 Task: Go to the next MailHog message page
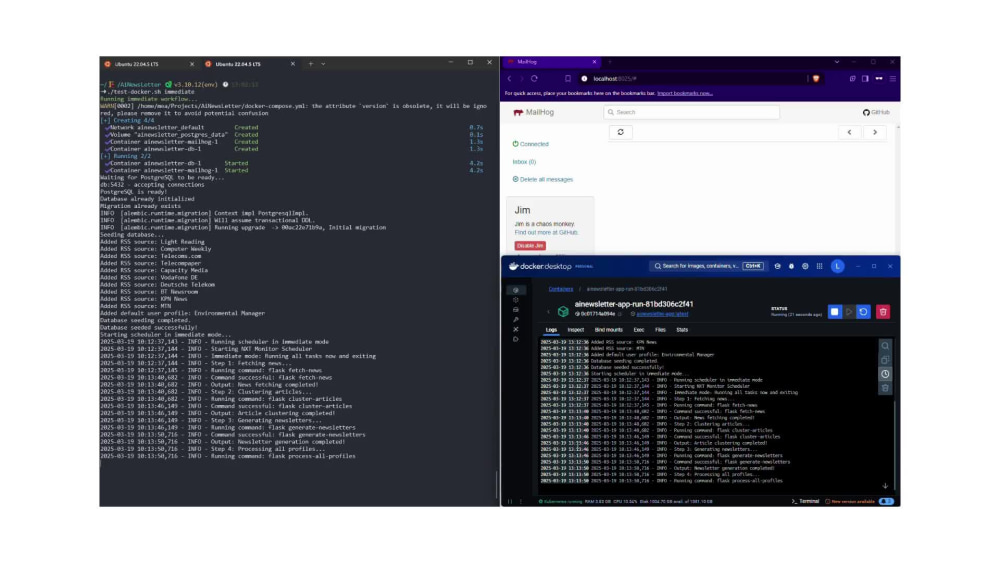click(x=874, y=132)
